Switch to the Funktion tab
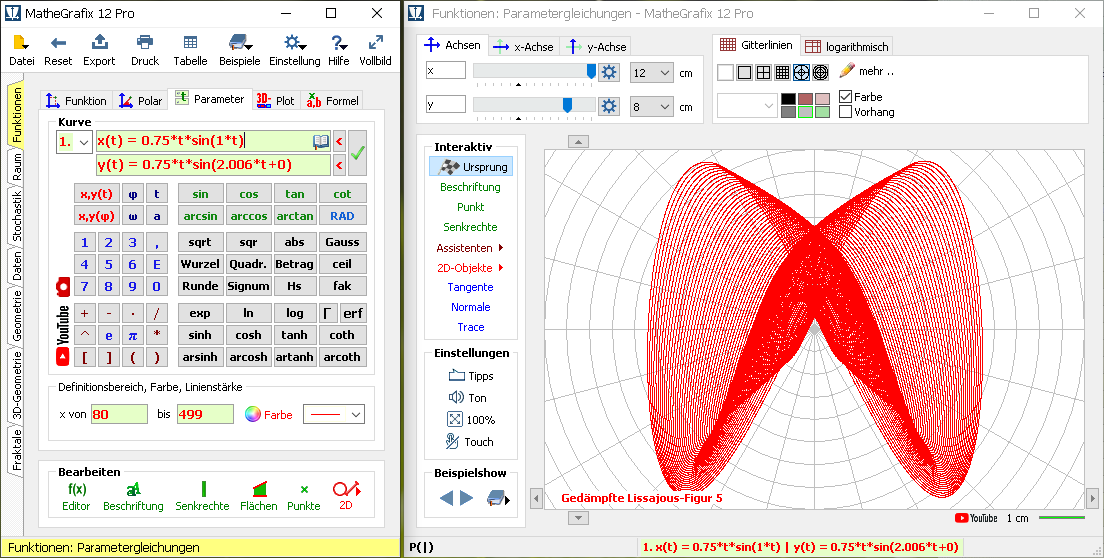 click(x=76, y=101)
